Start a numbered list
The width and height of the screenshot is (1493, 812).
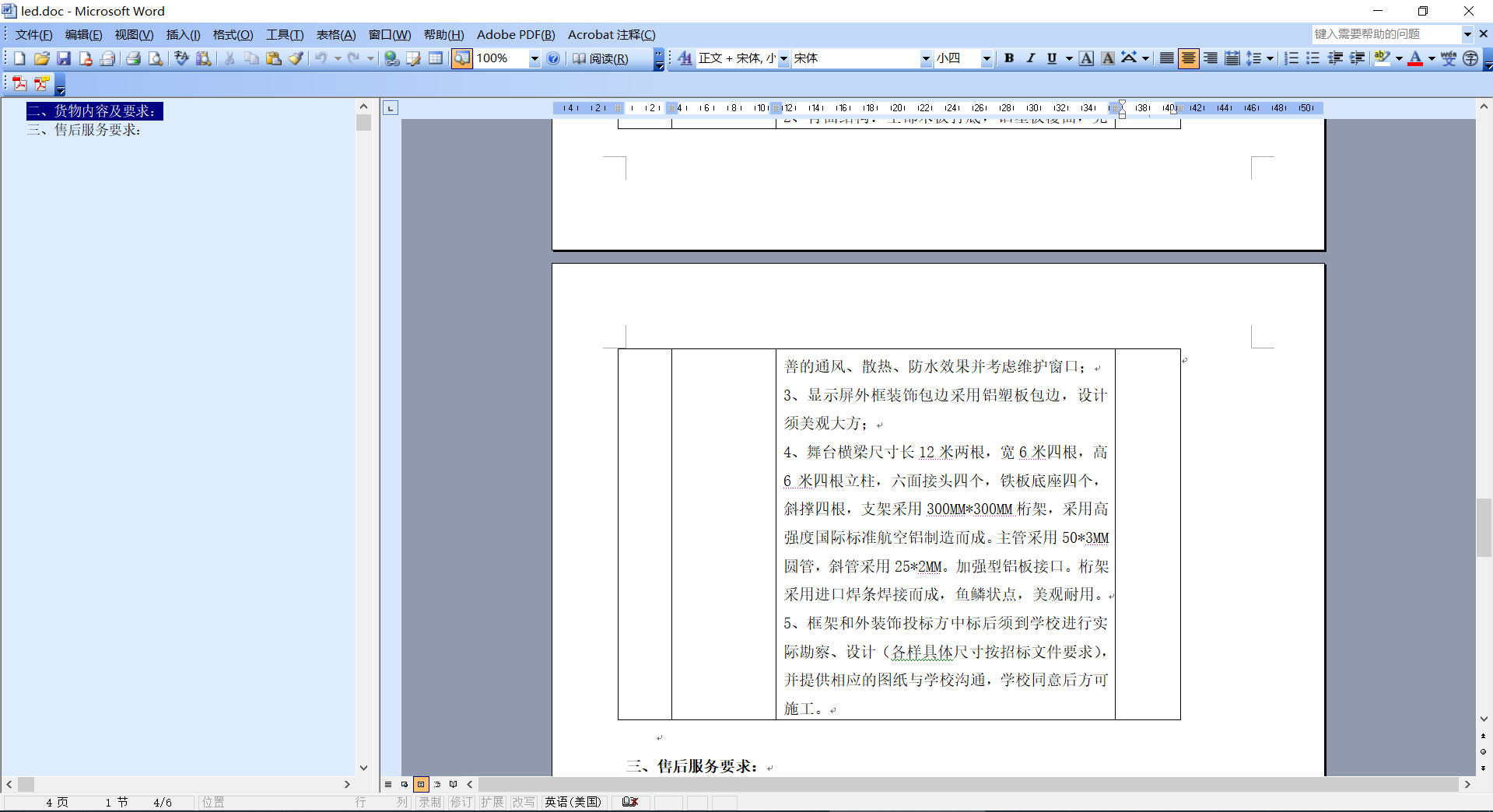coord(1291,58)
